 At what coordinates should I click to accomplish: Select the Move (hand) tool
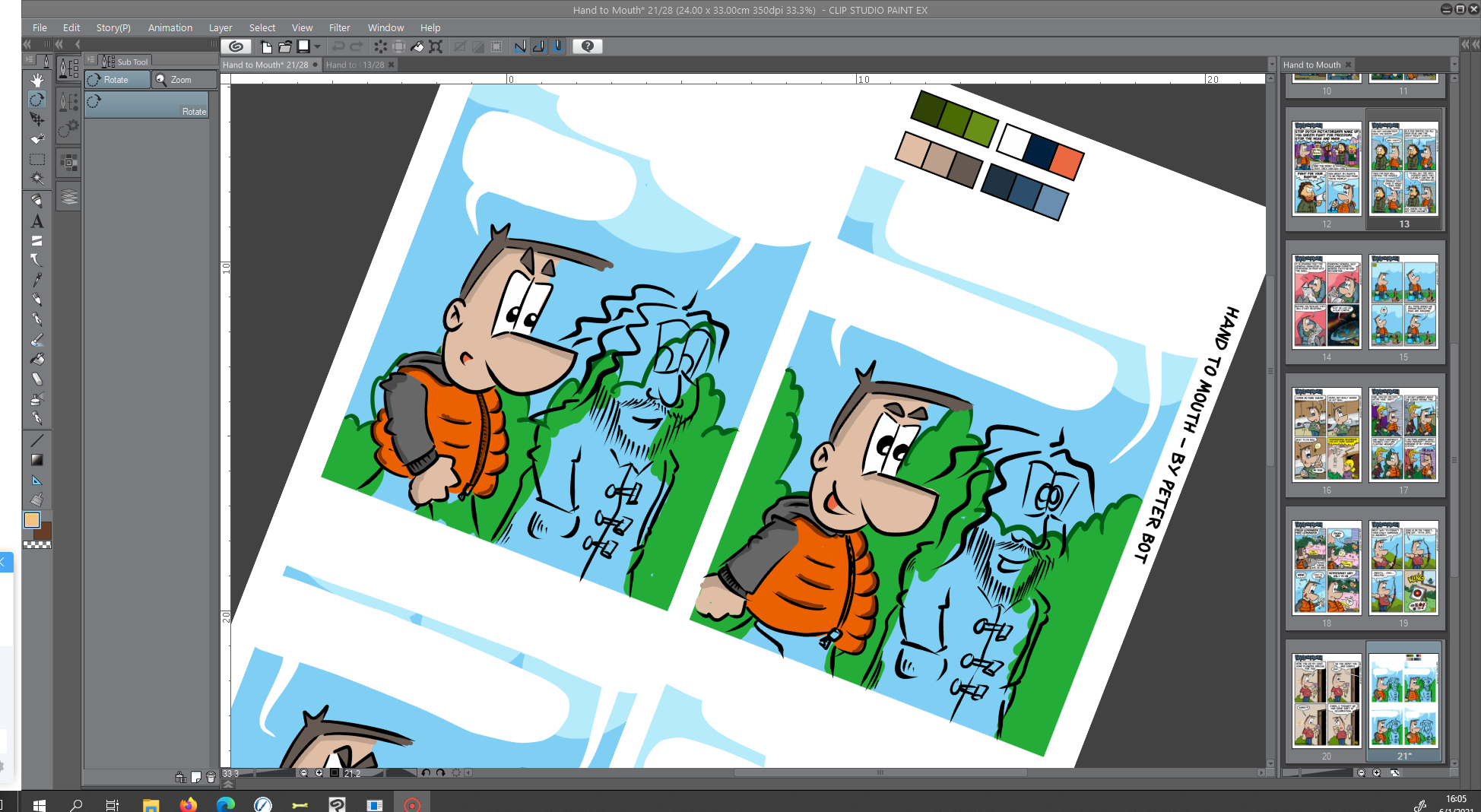[36, 80]
